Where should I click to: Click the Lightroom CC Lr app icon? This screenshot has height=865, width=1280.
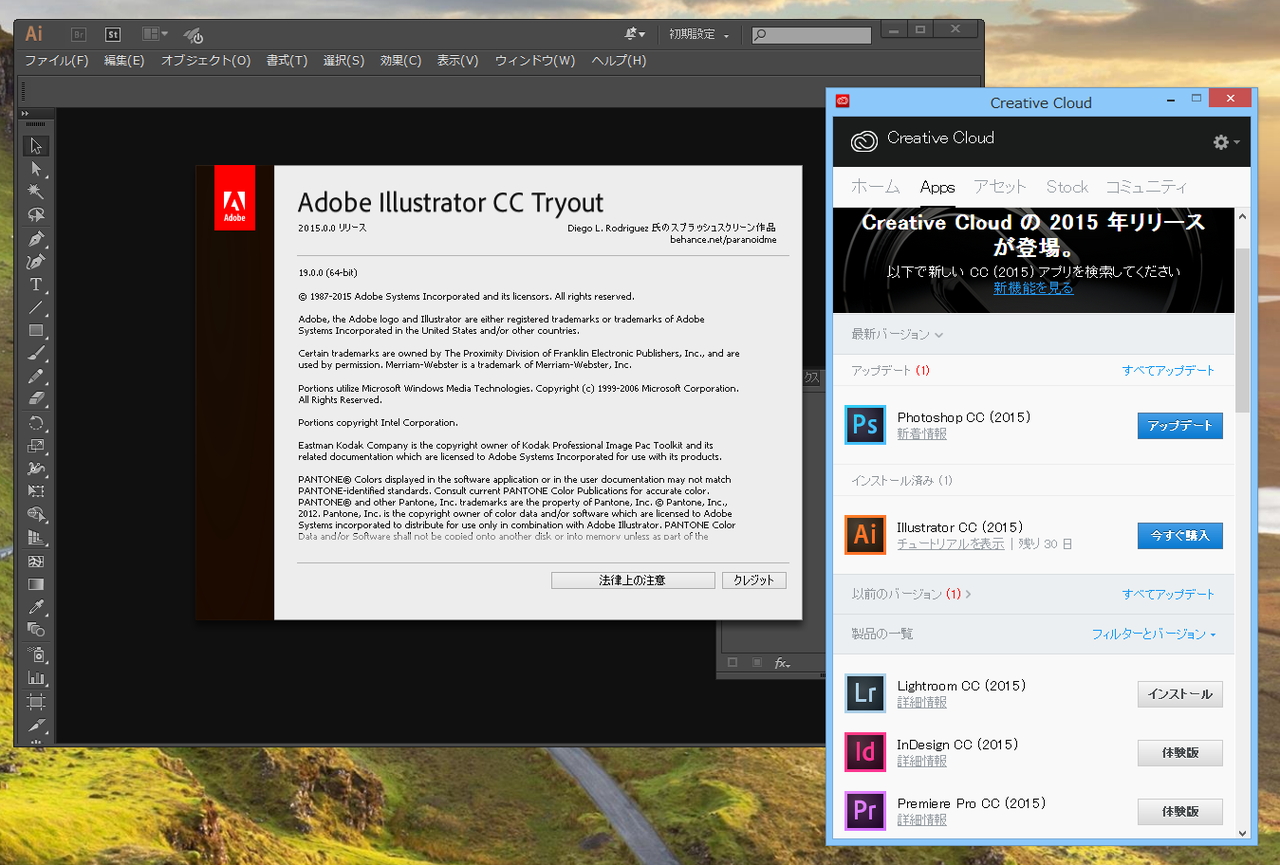tap(865, 693)
